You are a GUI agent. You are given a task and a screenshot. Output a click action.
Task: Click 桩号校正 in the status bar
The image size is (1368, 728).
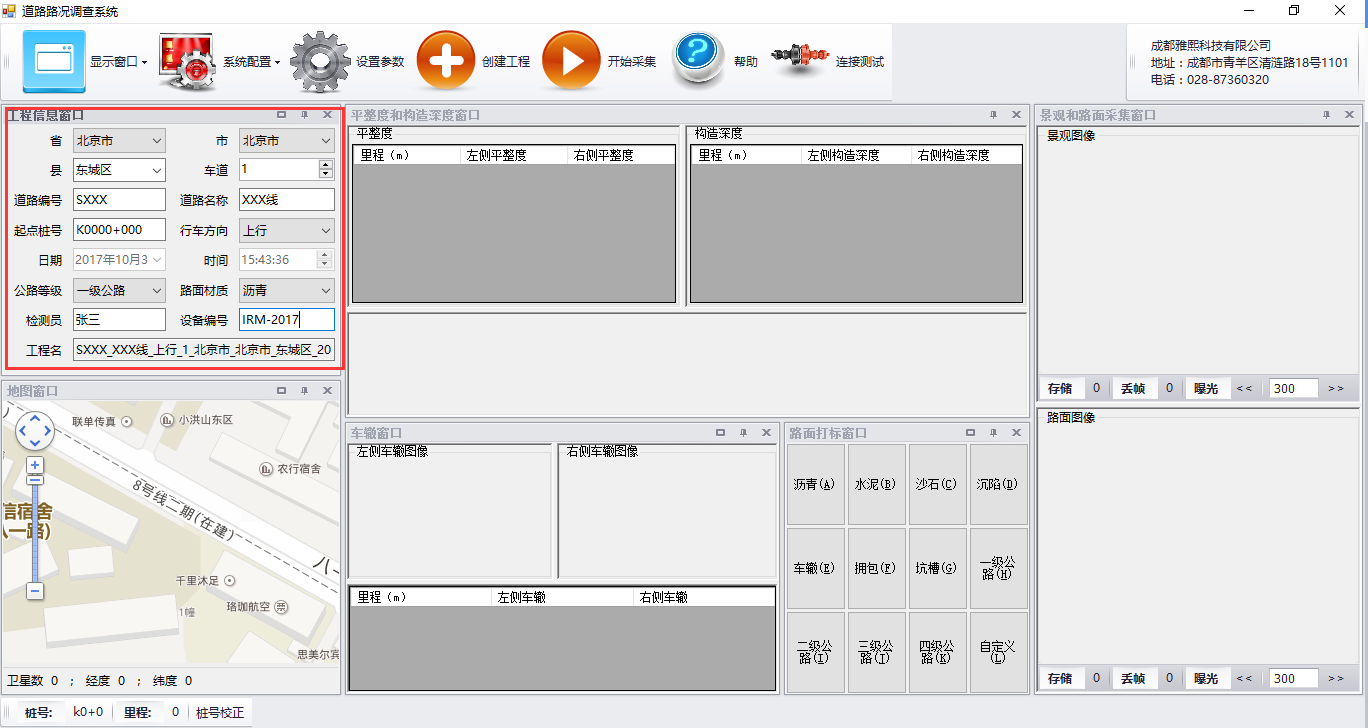(x=220, y=713)
